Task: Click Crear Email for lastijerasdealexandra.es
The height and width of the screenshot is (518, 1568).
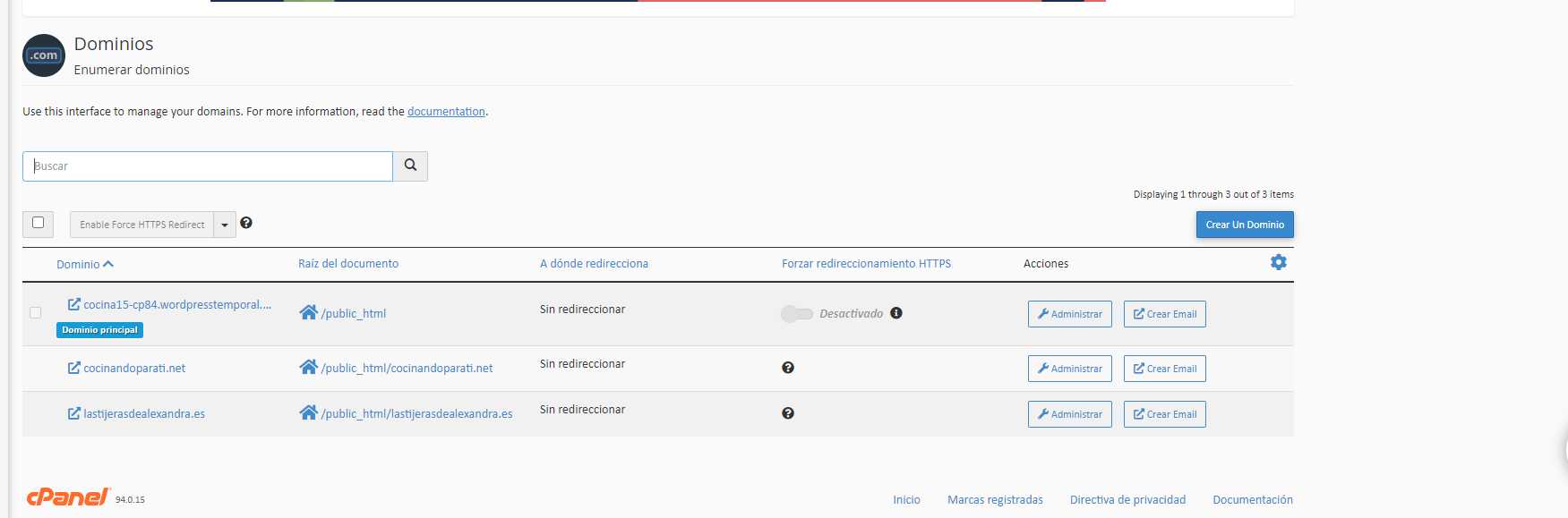Action: [x=1165, y=414]
